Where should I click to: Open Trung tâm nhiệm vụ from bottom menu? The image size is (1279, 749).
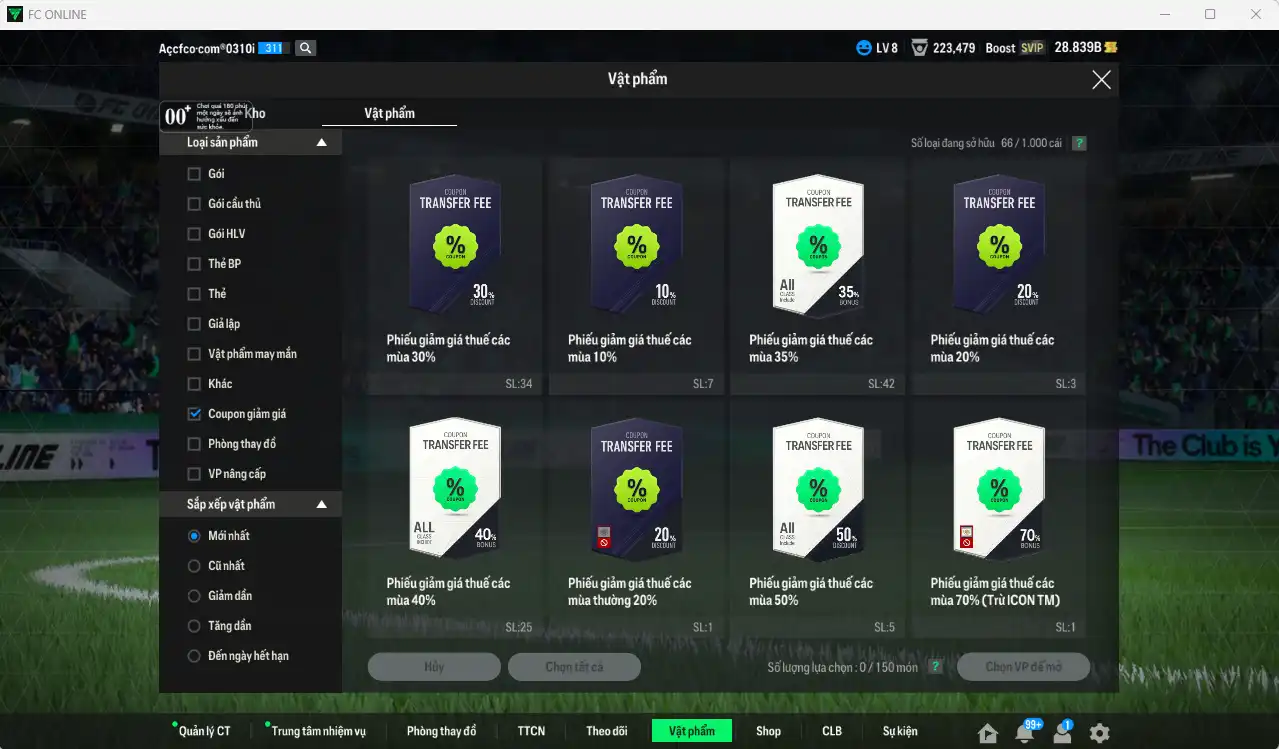point(318,731)
